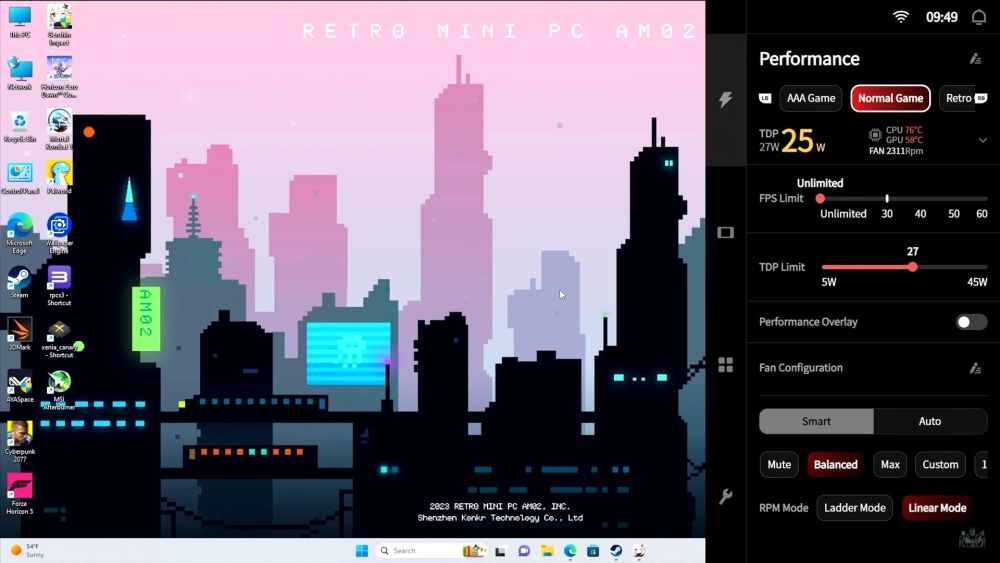Open the wrench settings sidebar icon
Screen dimensions: 1000x563
click(726, 497)
